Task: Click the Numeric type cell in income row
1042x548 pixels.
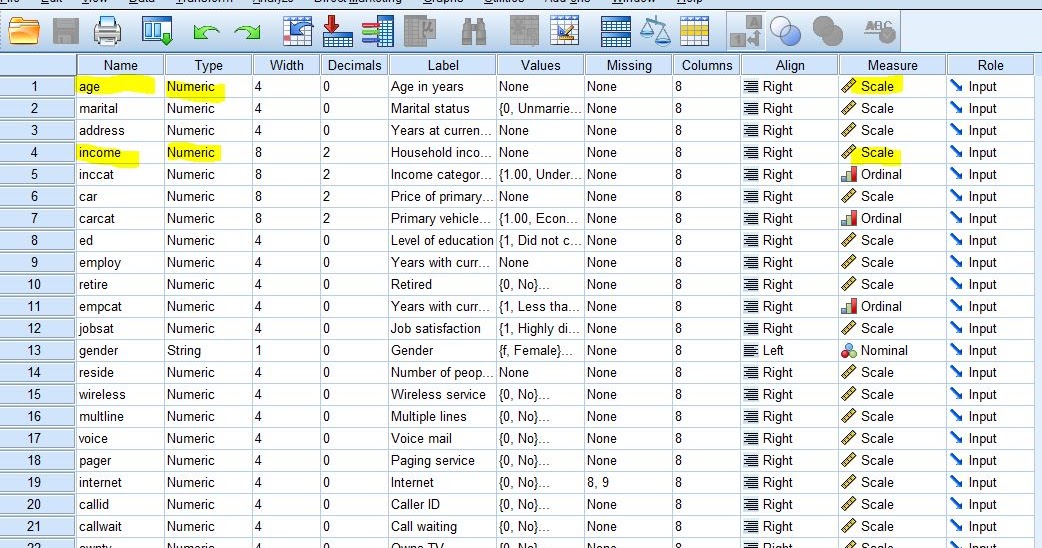Action: [208, 153]
